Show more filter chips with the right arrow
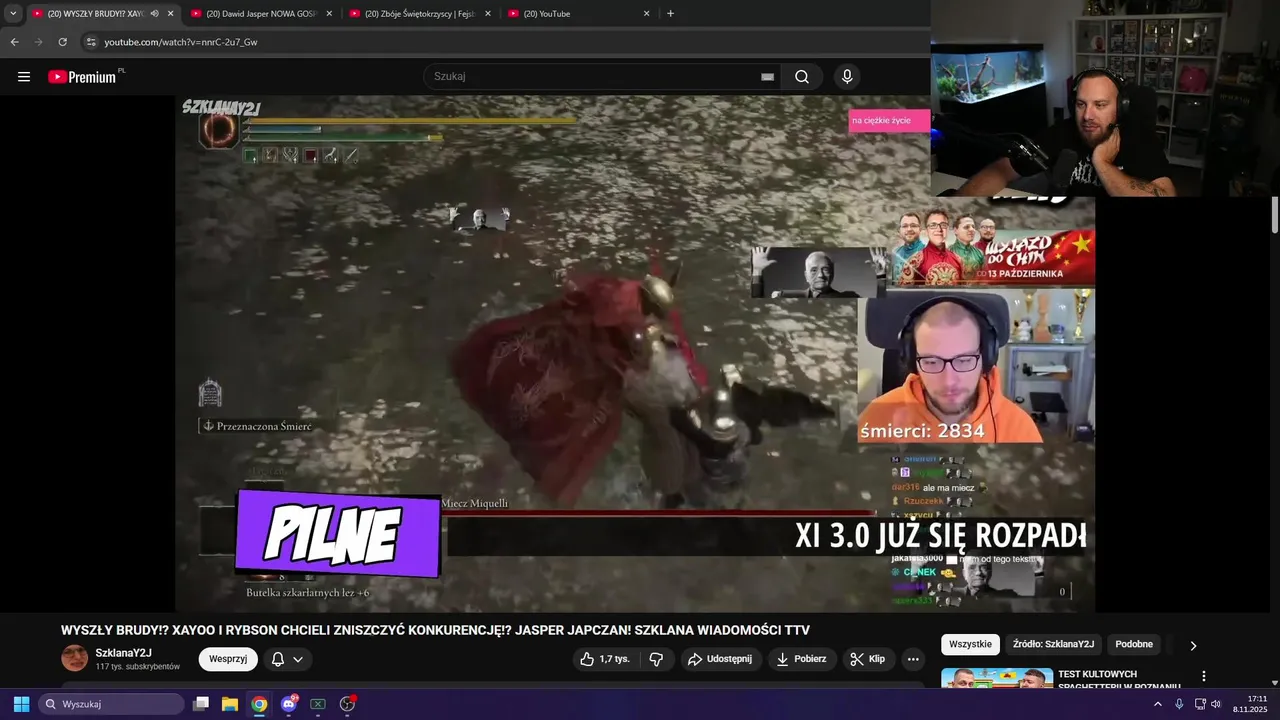 (1193, 645)
